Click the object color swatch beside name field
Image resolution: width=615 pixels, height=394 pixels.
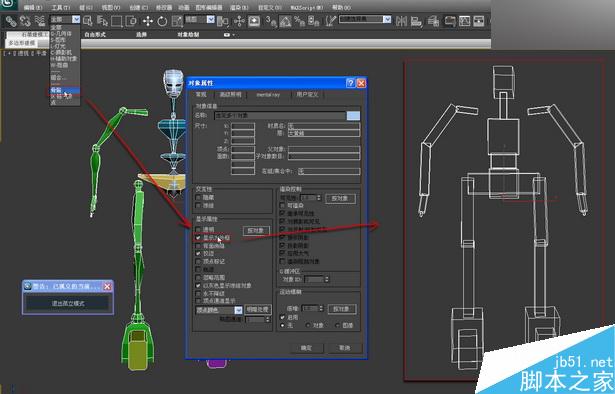coord(353,116)
